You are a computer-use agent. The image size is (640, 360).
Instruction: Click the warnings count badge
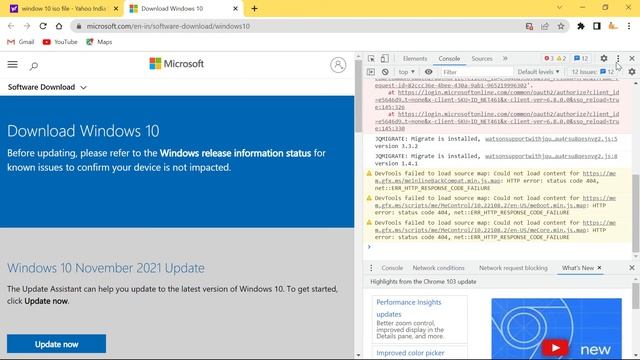click(x=561, y=58)
